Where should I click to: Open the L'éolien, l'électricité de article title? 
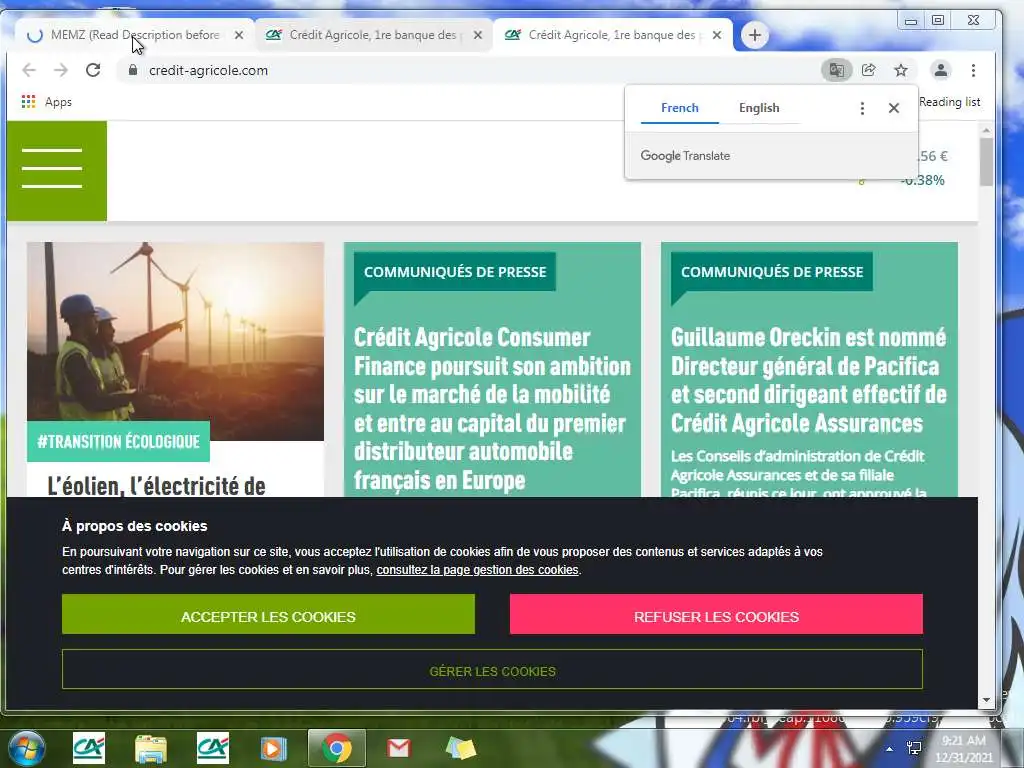tap(157, 486)
